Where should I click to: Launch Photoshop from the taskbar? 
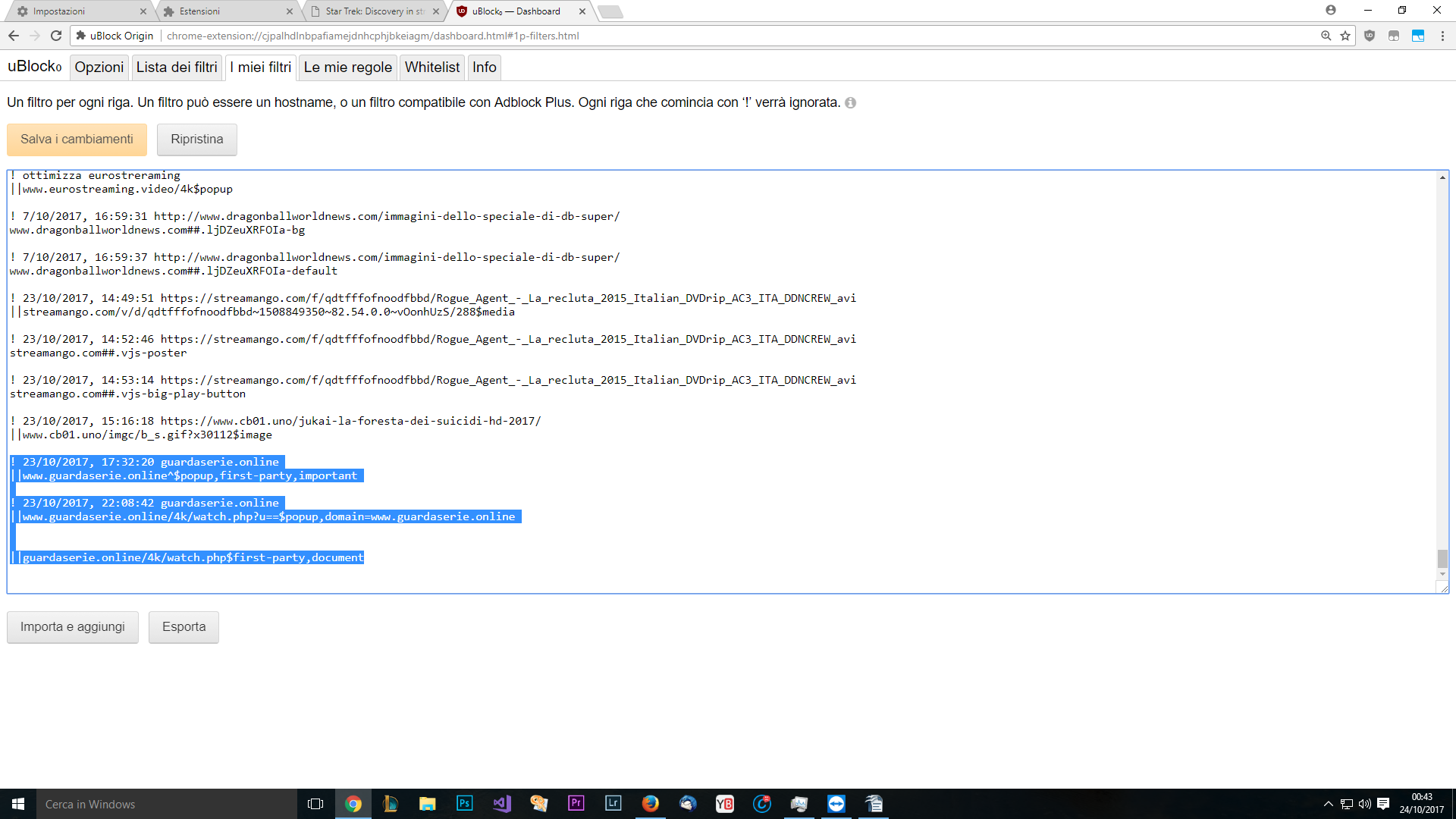pyautogui.click(x=464, y=804)
